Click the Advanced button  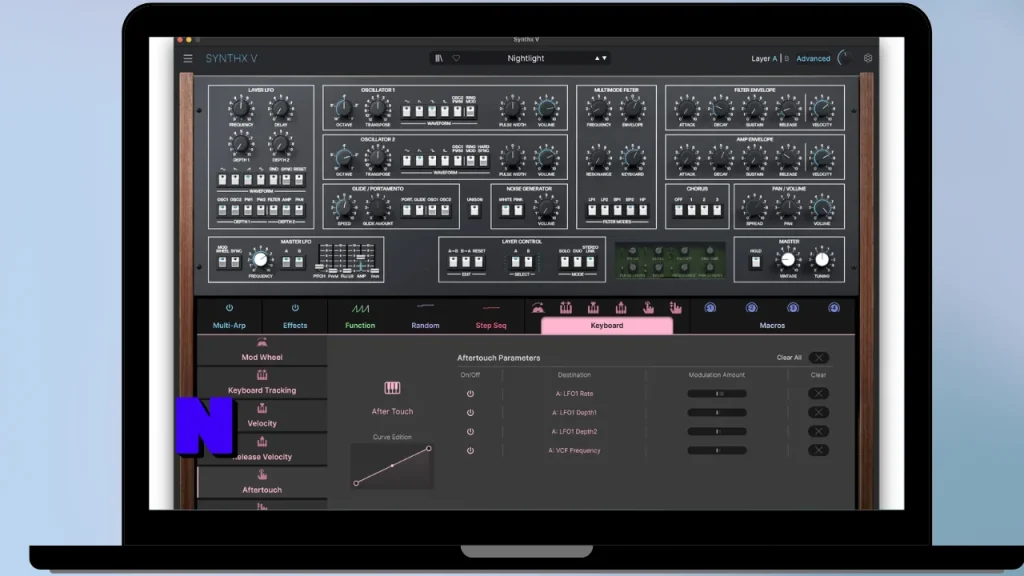[x=813, y=58]
